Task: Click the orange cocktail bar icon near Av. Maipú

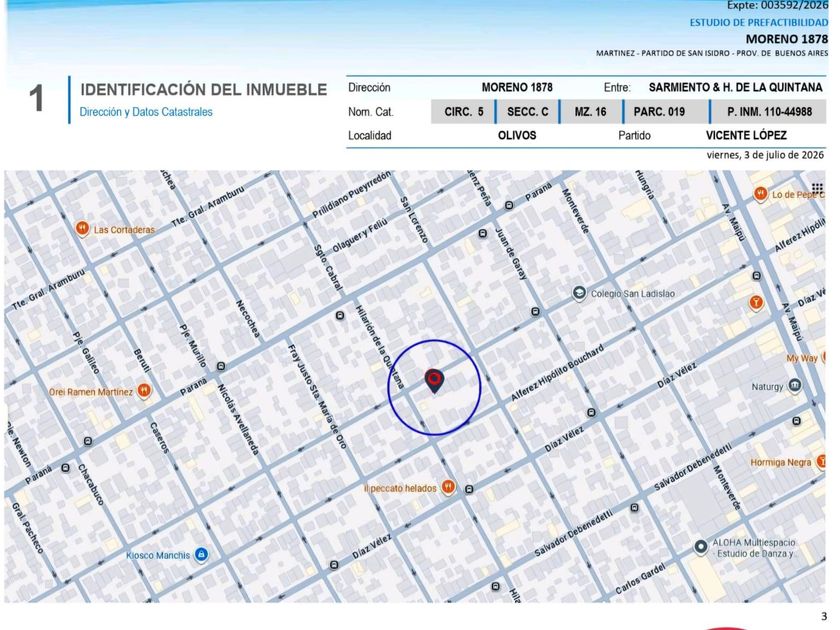Action: pyautogui.click(x=756, y=303)
